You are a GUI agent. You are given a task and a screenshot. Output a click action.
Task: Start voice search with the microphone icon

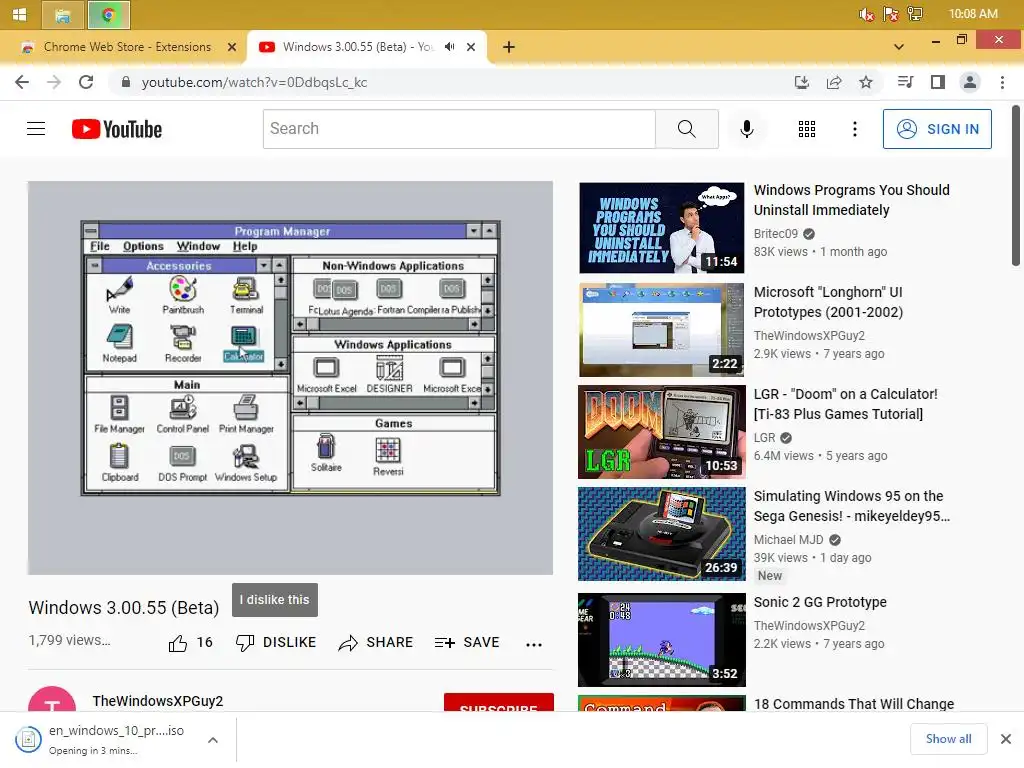[x=746, y=129]
